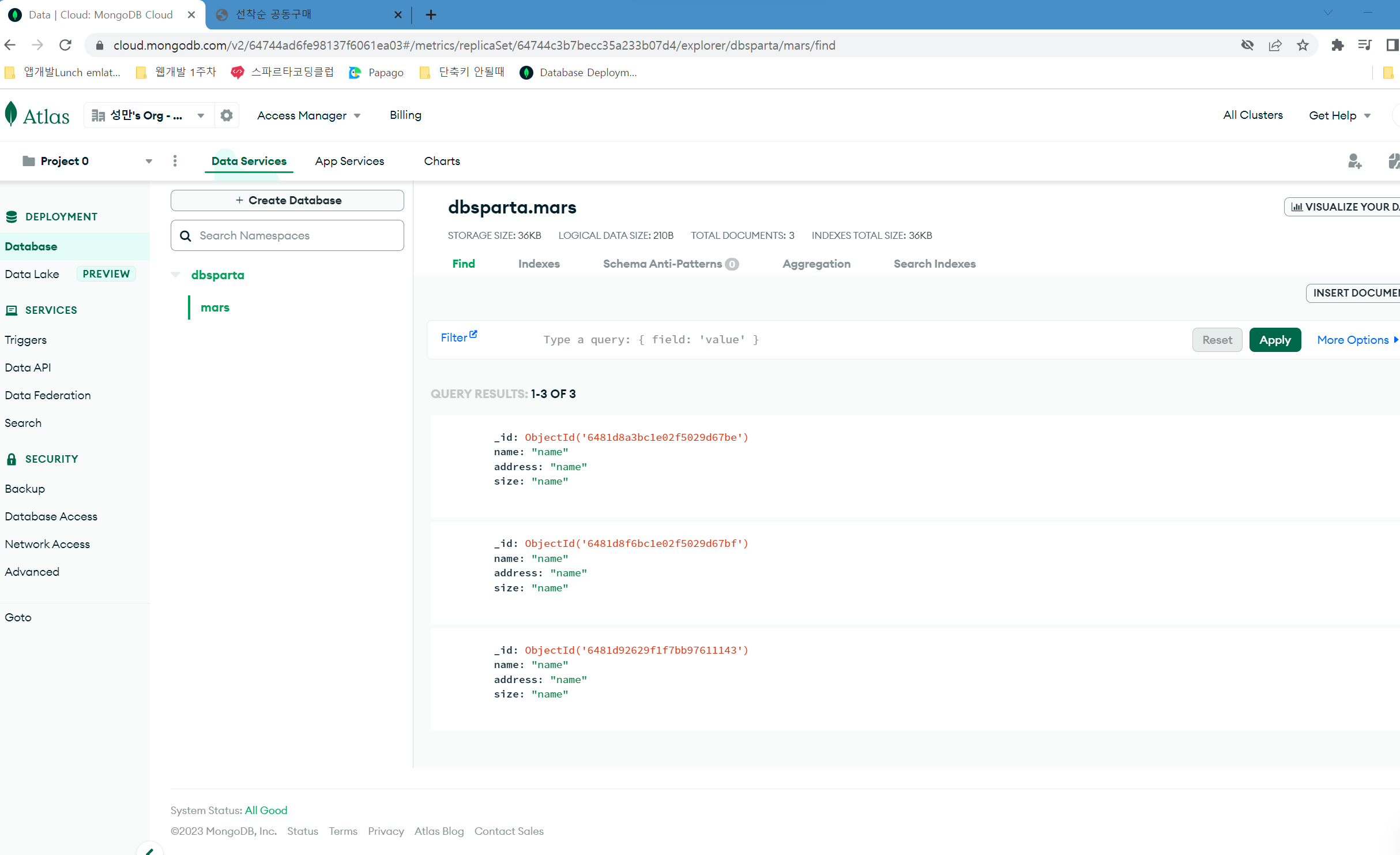
Task: Select the Find tab
Action: [x=464, y=264]
